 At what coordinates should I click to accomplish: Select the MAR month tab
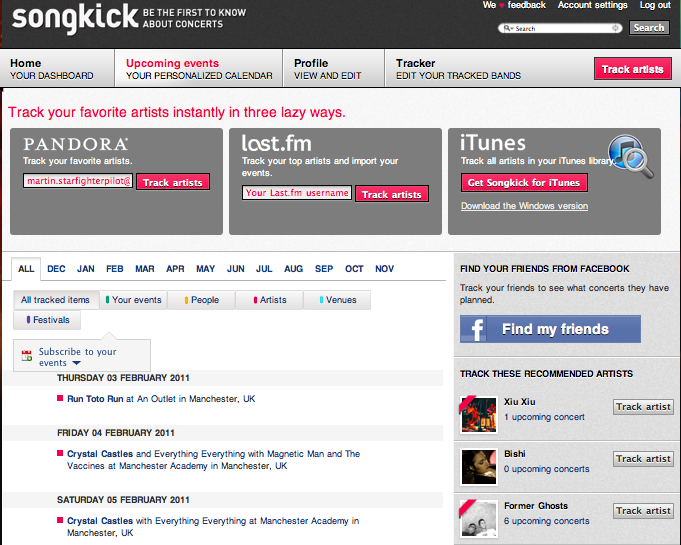click(x=145, y=269)
